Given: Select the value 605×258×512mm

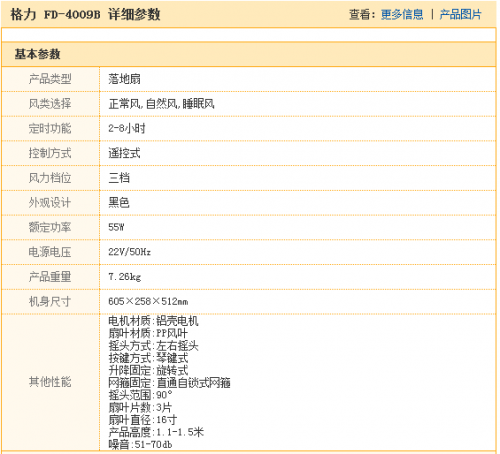Looking at the screenshot, I should click(148, 301).
